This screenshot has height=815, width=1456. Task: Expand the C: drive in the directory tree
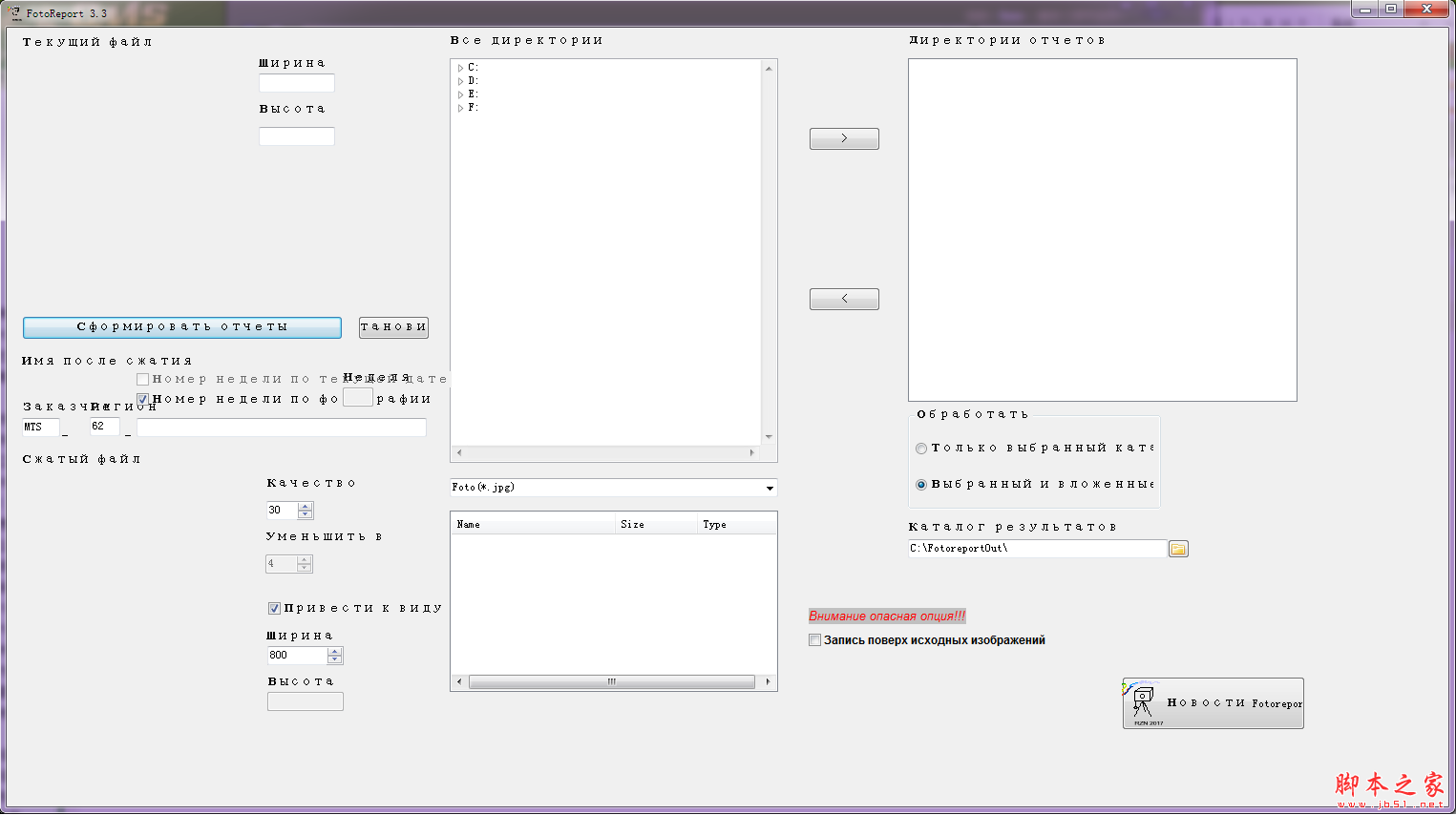coord(459,68)
